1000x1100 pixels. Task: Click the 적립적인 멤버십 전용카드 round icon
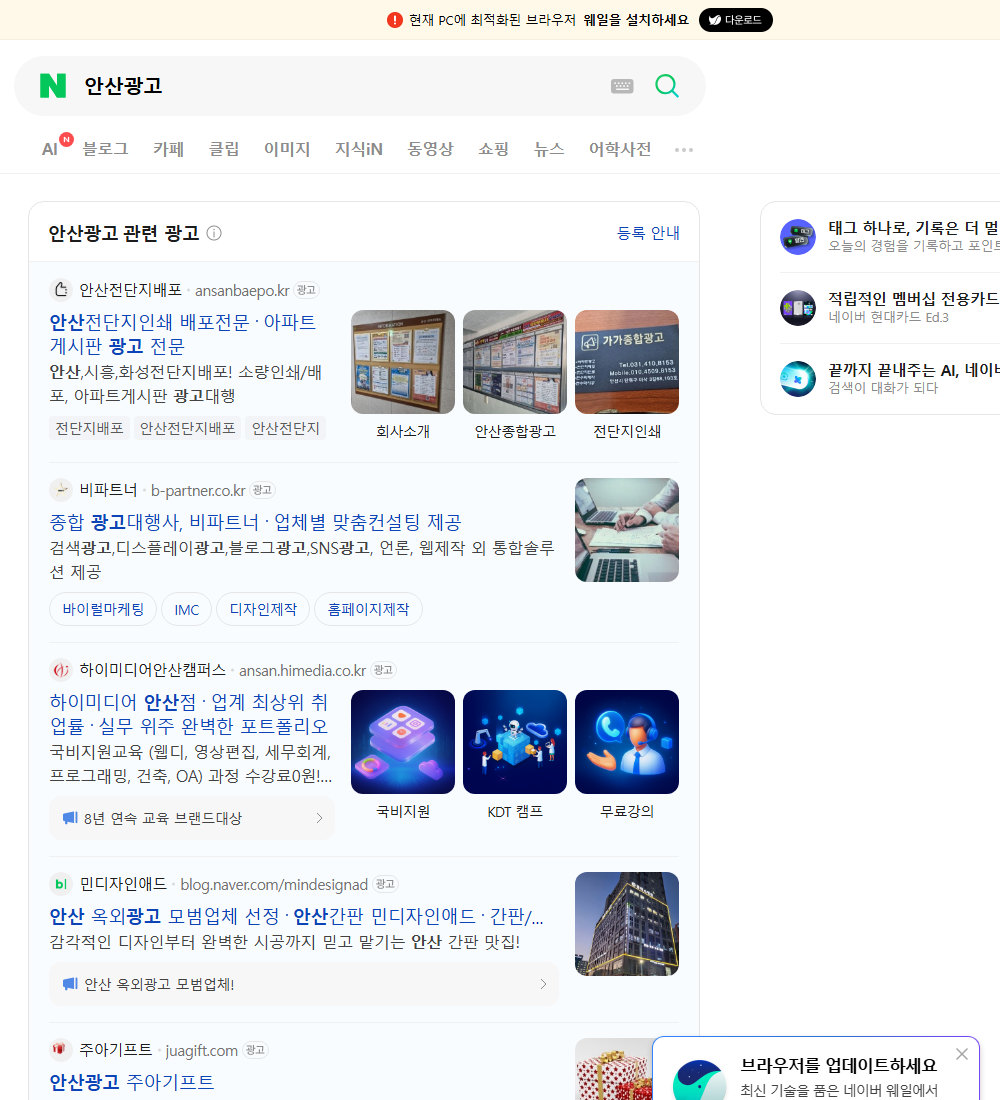coord(798,307)
